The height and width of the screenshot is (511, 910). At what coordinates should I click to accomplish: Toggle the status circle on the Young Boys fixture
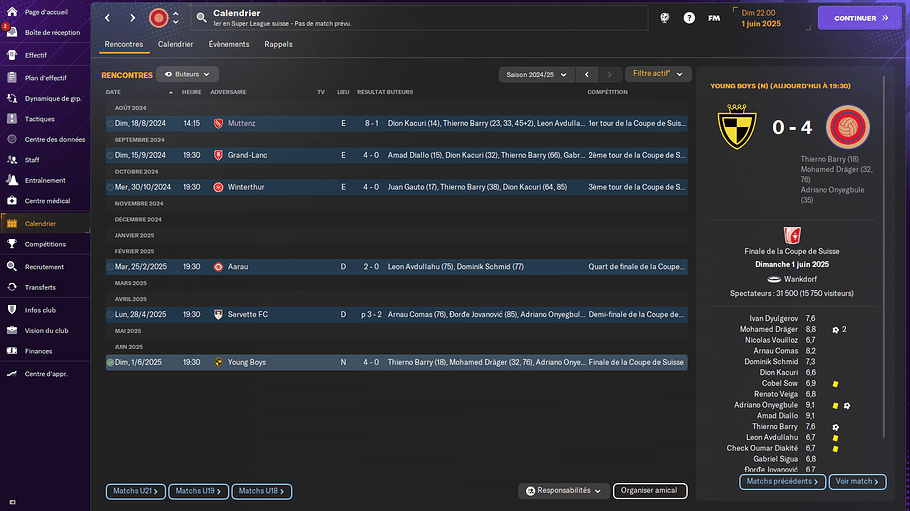[x=110, y=362]
